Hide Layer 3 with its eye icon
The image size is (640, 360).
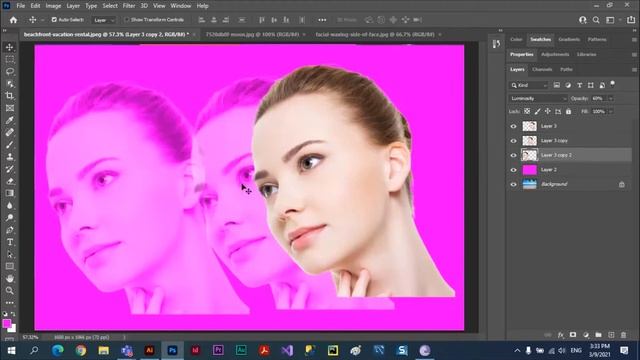[x=513, y=126]
